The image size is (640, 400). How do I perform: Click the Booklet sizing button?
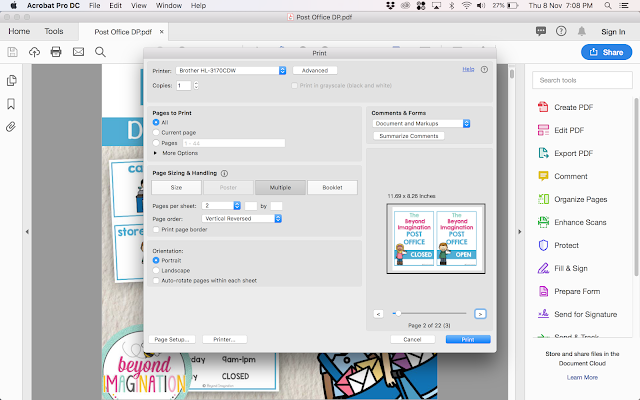[x=332, y=187]
